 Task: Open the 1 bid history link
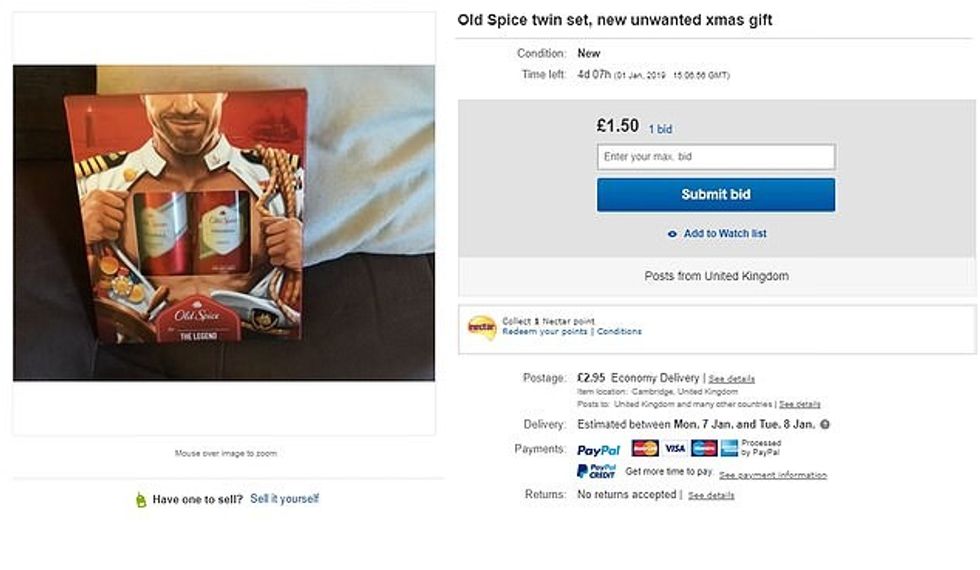[x=660, y=129]
